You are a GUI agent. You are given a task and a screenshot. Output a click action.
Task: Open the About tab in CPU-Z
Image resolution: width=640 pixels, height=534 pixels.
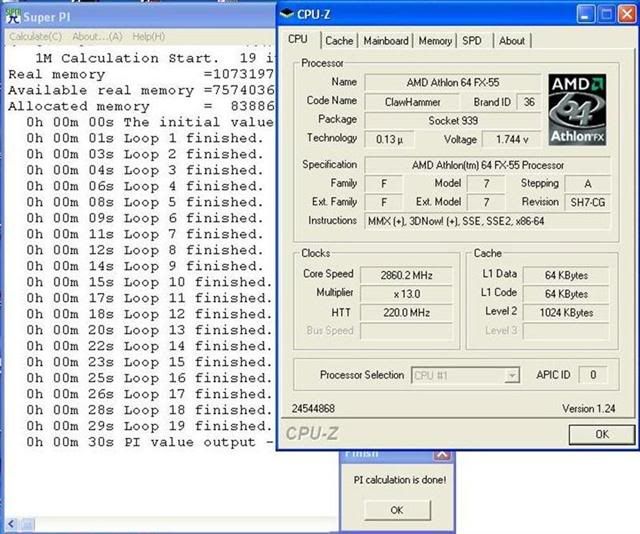click(512, 41)
